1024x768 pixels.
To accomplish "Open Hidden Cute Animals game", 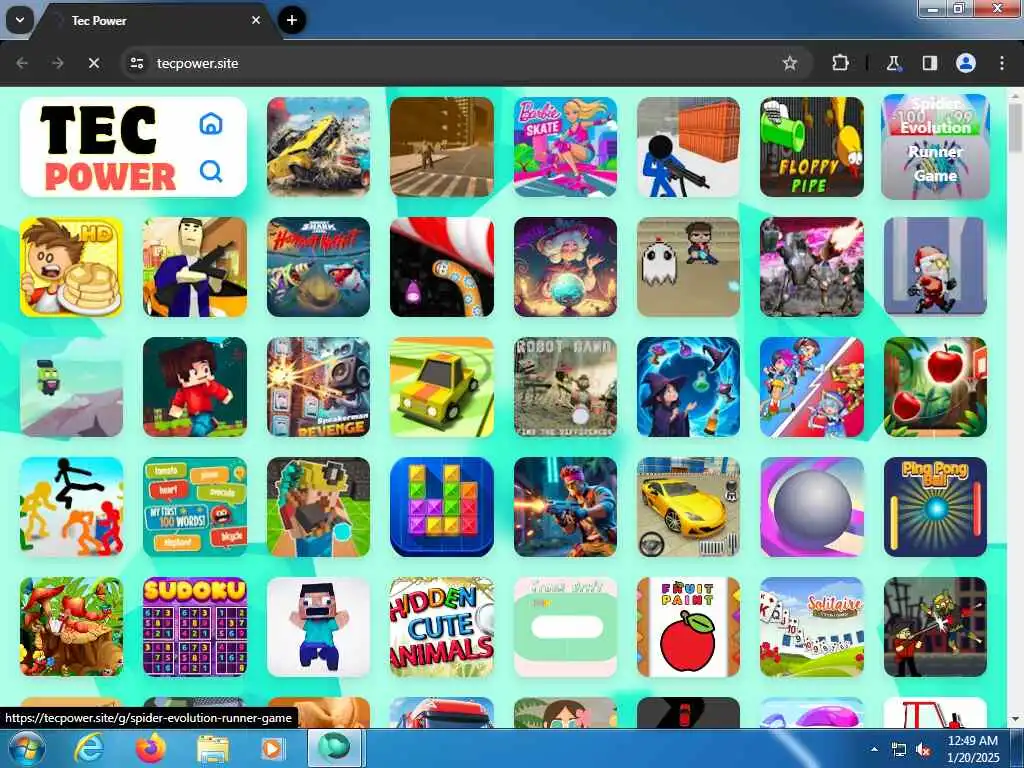I will click(x=441, y=627).
